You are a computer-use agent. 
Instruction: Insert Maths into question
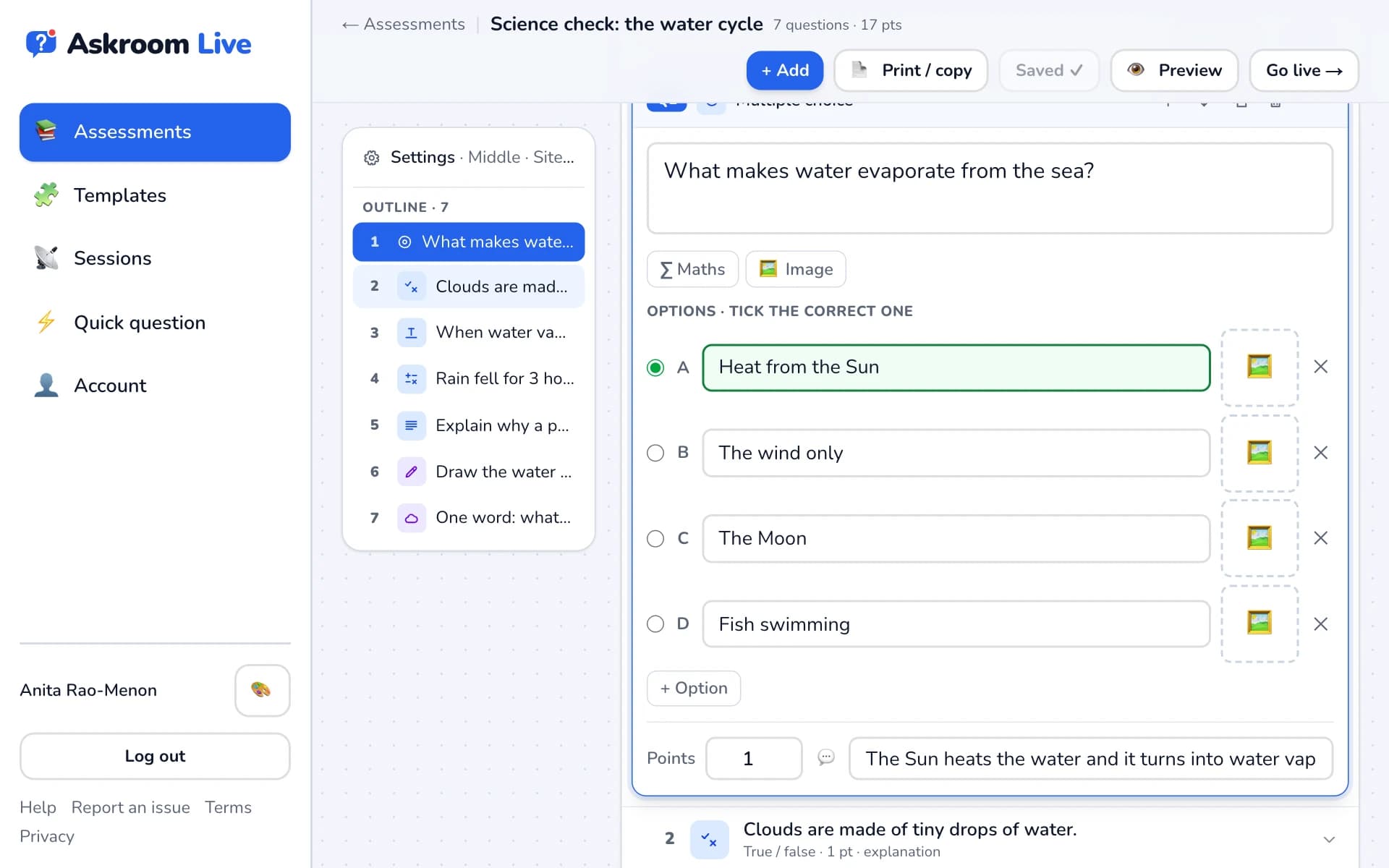[x=692, y=269]
